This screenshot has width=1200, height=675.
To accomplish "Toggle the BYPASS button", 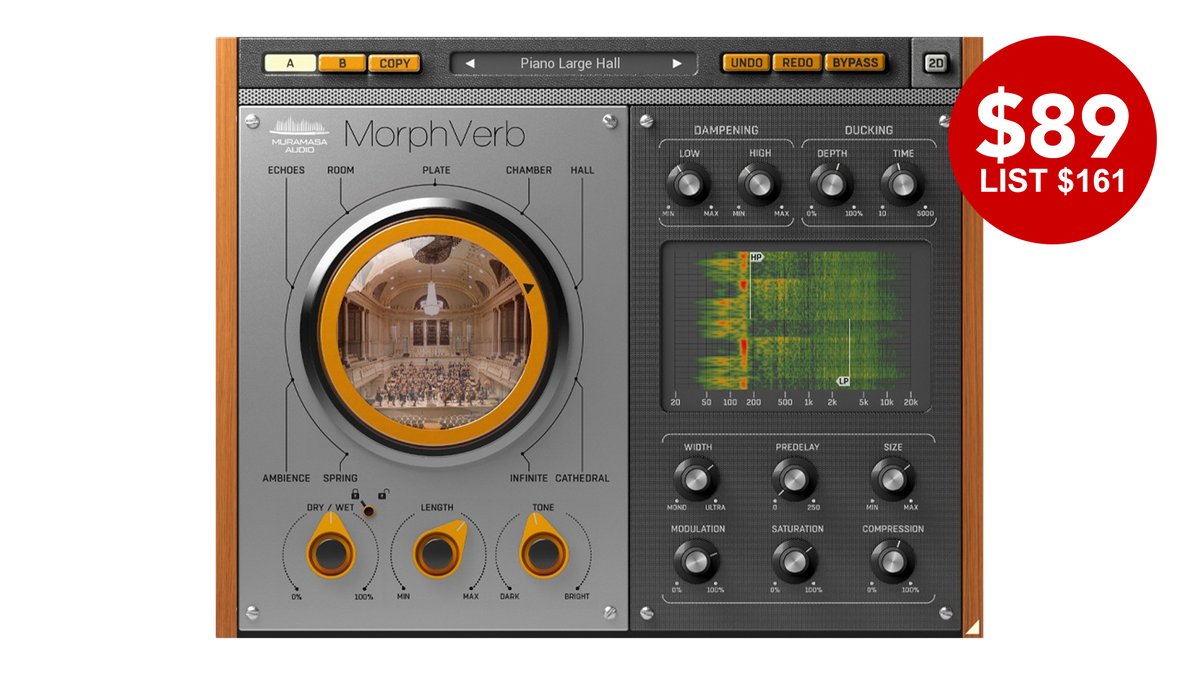I will pyautogui.click(x=855, y=62).
